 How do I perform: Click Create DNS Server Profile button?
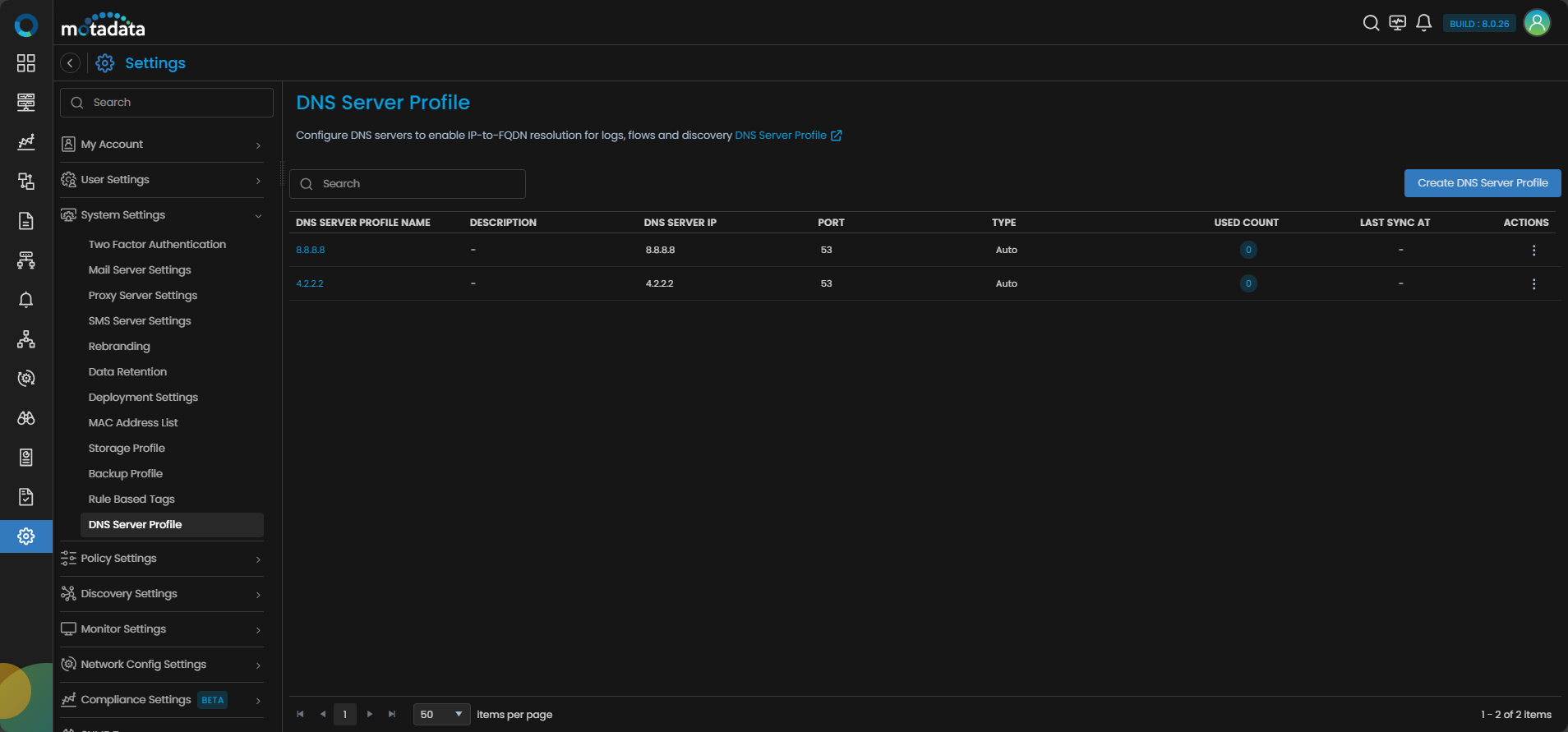click(1482, 183)
